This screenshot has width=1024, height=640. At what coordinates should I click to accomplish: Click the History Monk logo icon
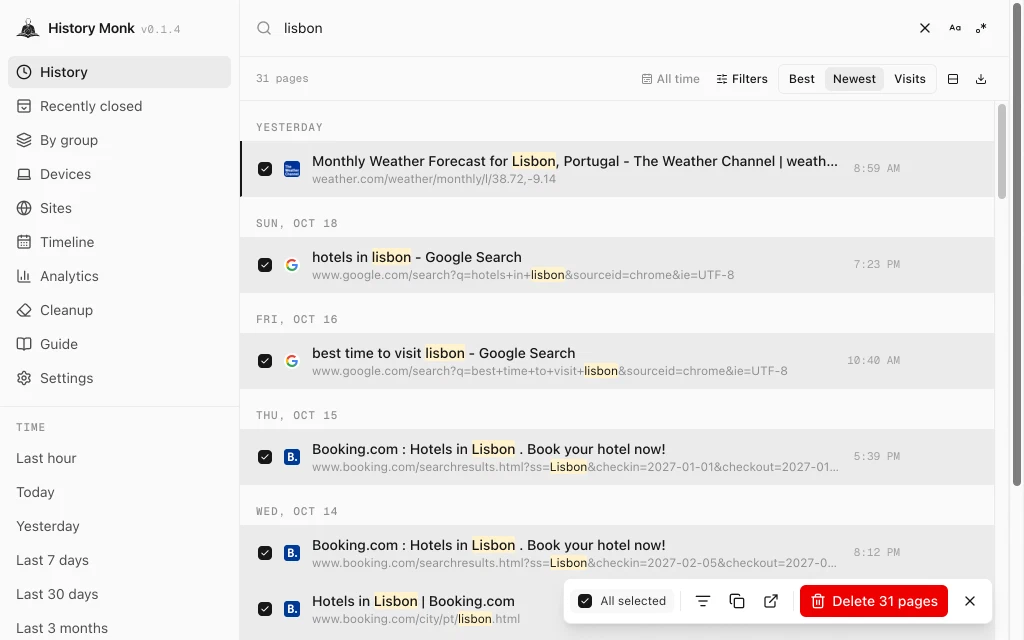click(27, 28)
